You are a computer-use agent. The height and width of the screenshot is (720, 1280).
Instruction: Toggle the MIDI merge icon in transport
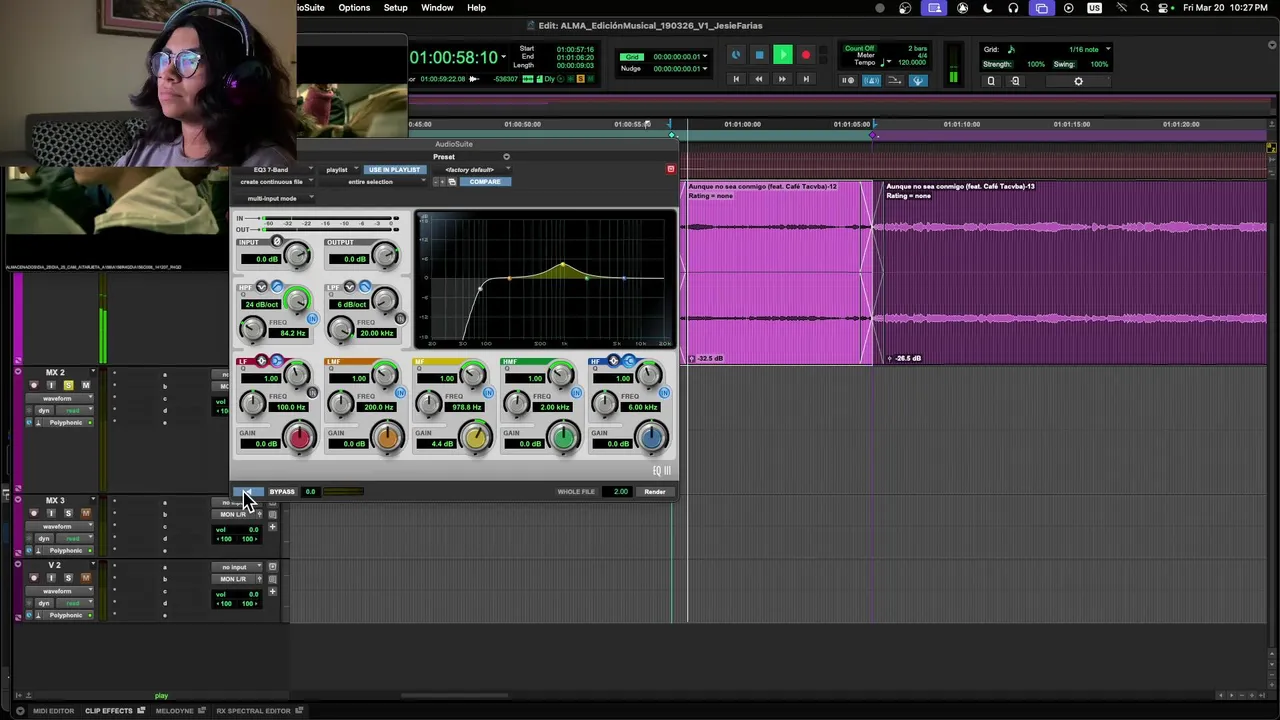894,80
